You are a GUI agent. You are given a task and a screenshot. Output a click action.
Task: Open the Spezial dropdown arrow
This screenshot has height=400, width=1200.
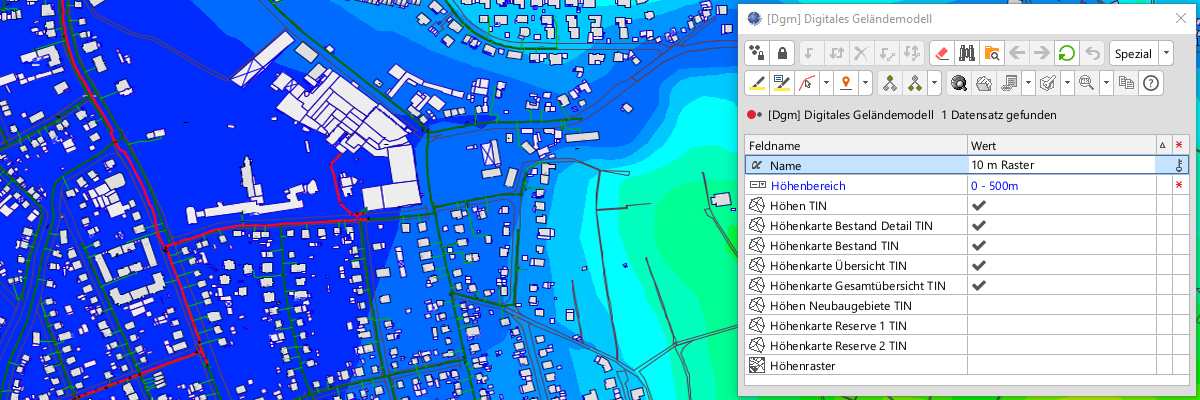pyautogui.click(x=1167, y=53)
